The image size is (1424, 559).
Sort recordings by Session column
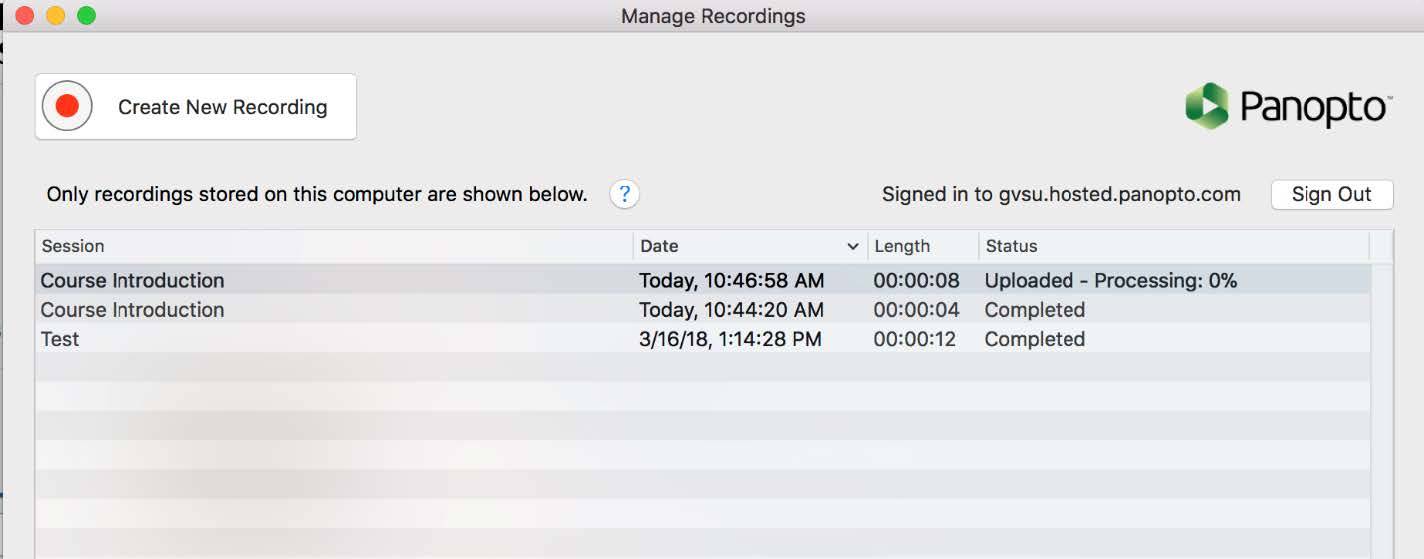[x=73, y=246]
